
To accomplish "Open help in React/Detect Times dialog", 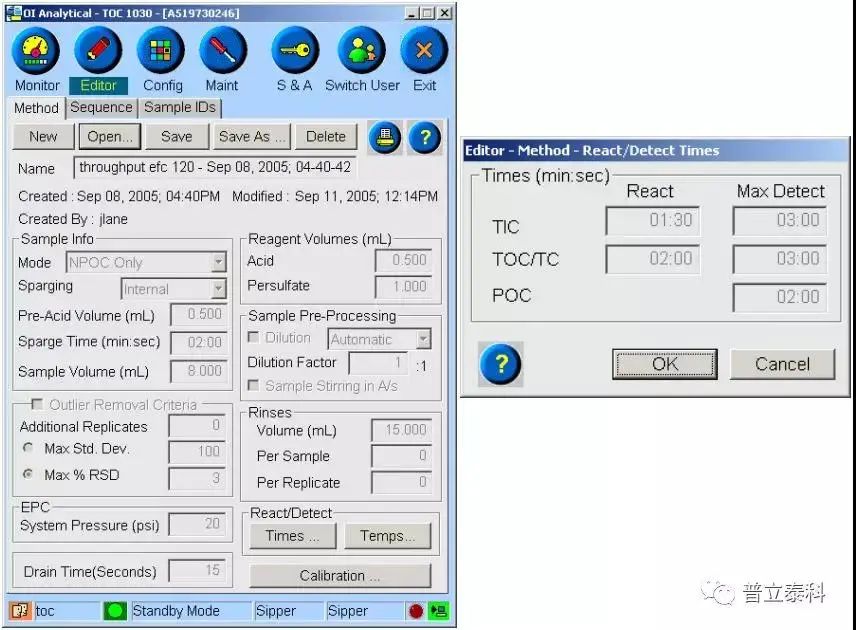I will 501,364.
